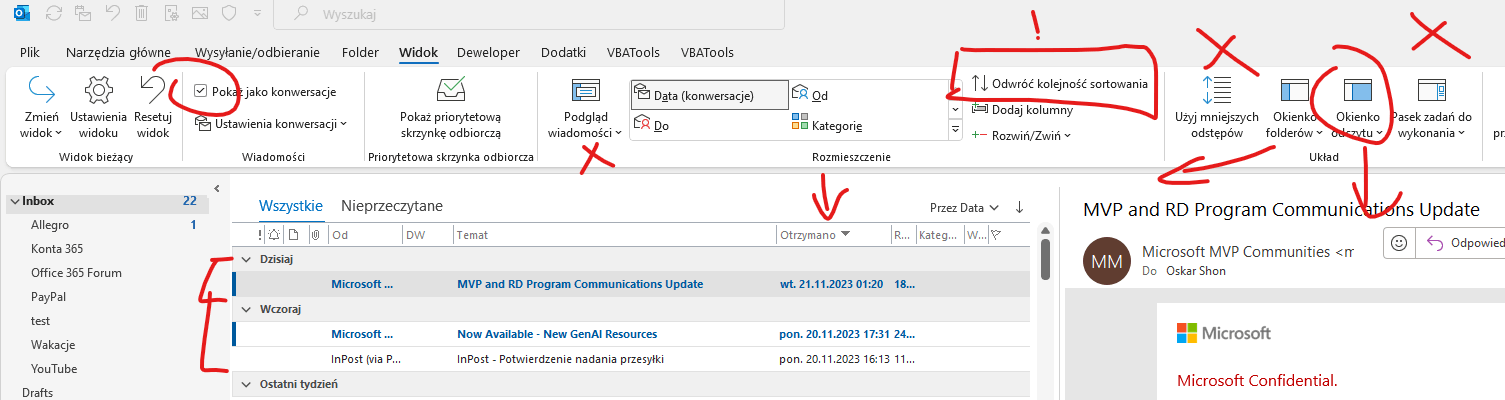Click the Wyszukaj search box
The width and height of the screenshot is (1505, 400).
click(528, 15)
